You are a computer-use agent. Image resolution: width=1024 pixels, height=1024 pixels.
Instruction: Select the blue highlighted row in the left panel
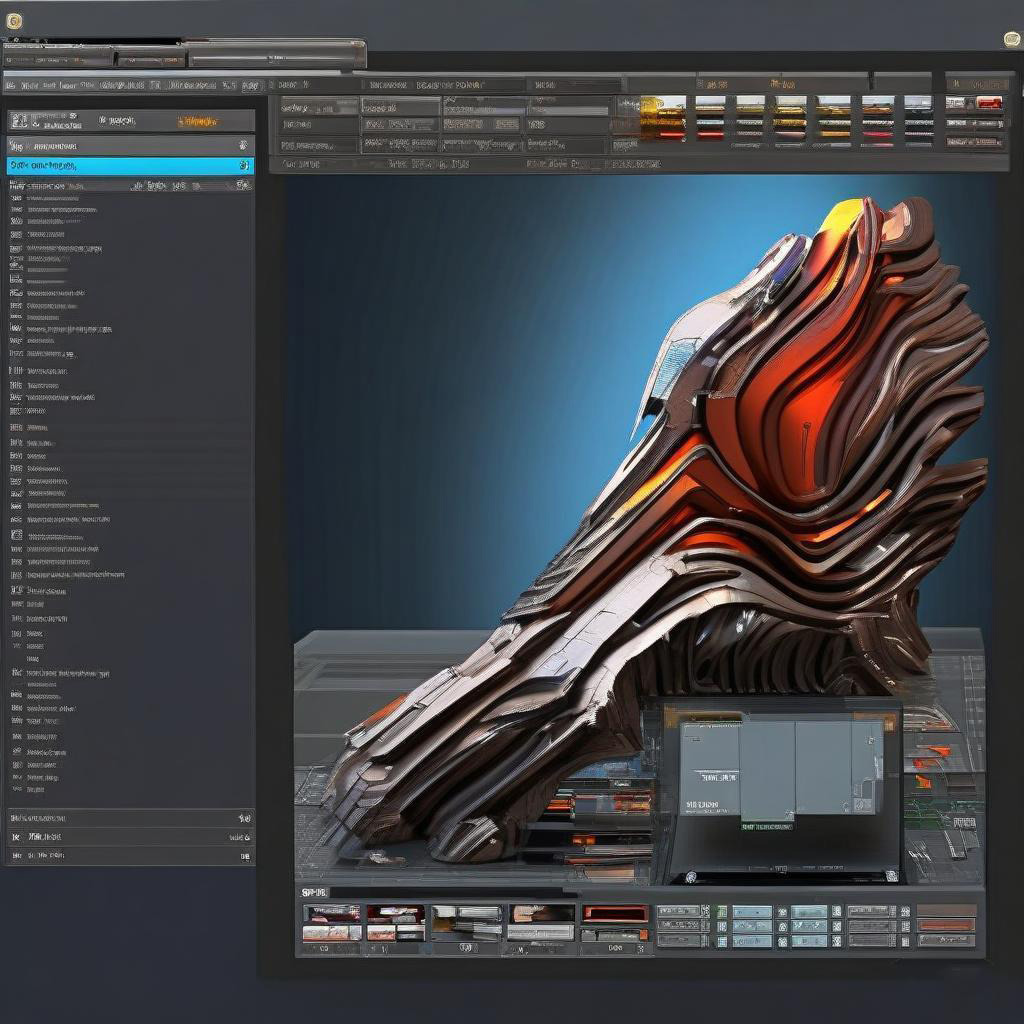[x=130, y=166]
